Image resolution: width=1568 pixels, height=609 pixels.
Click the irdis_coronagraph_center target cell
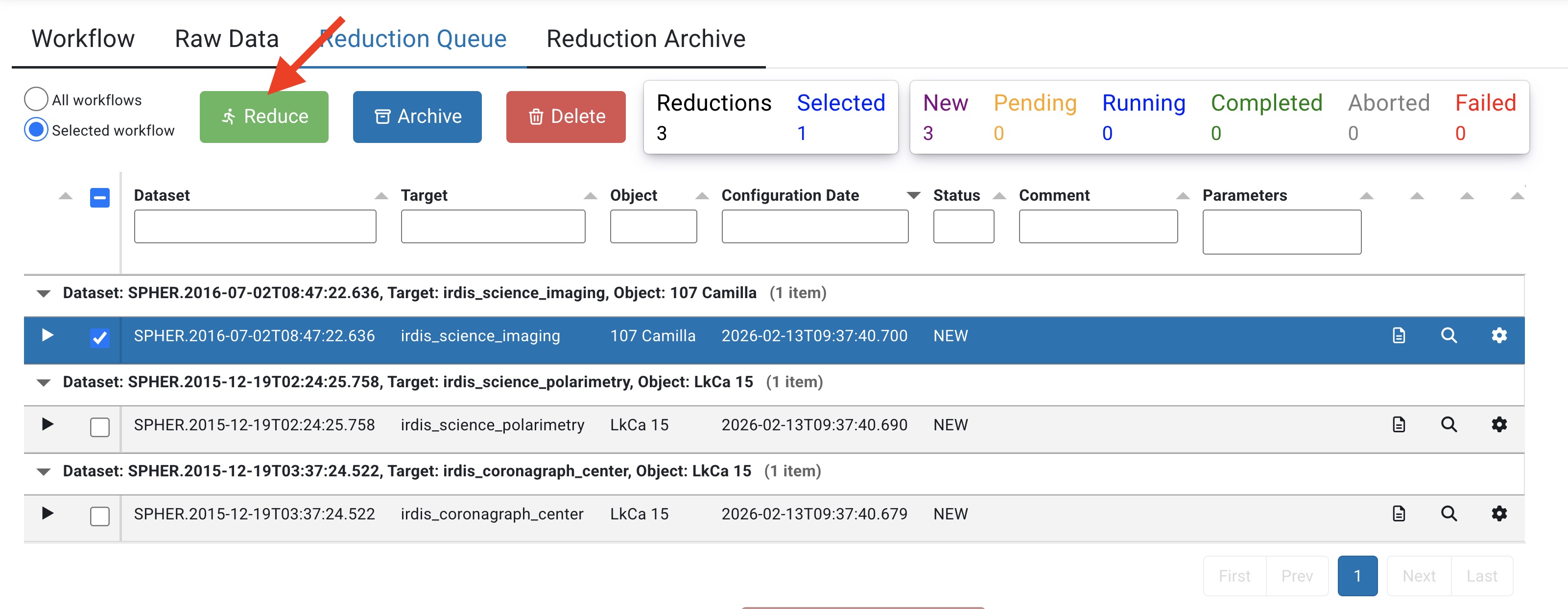(492, 514)
